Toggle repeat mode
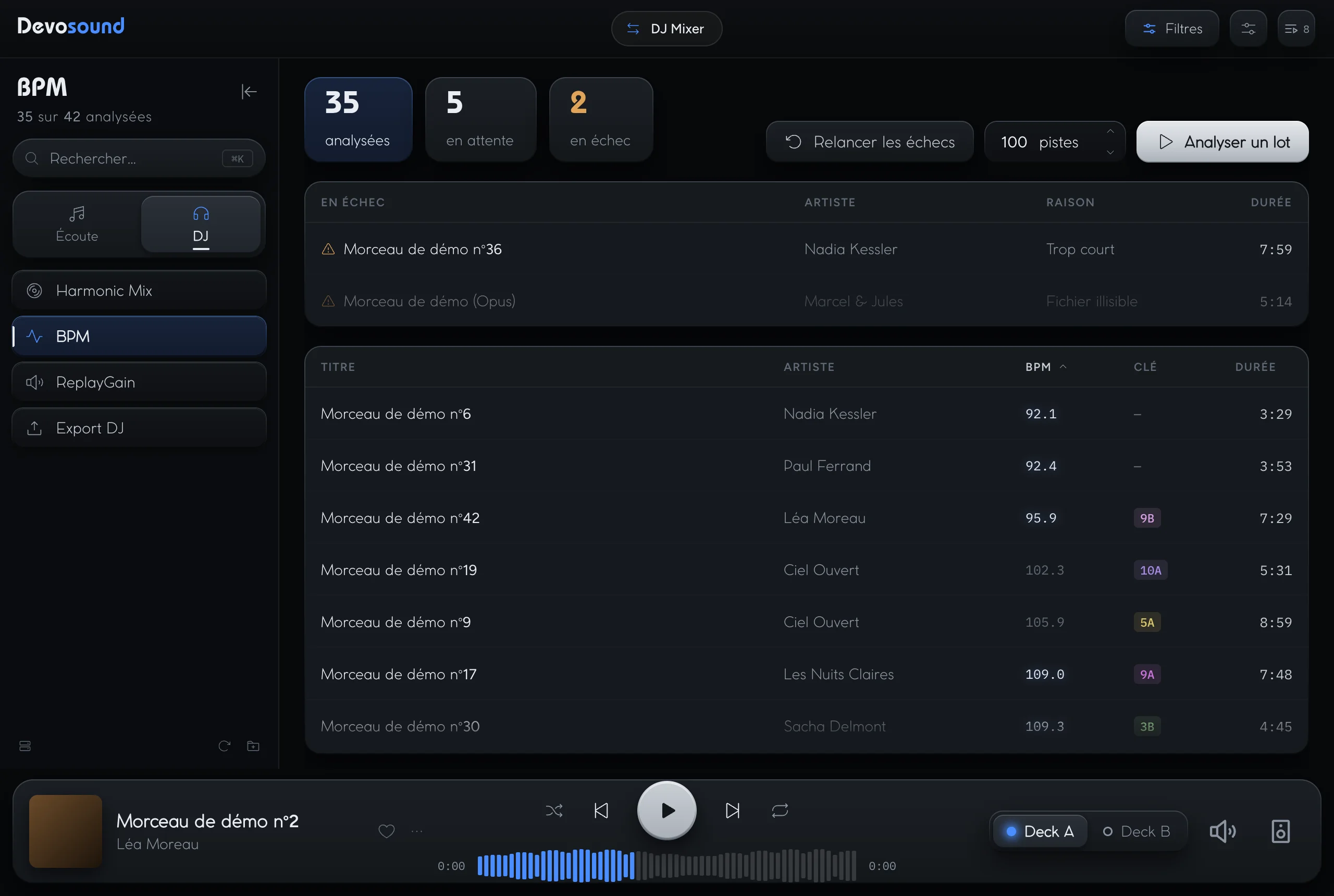Screen dimensions: 1334x896 click(x=780, y=810)
